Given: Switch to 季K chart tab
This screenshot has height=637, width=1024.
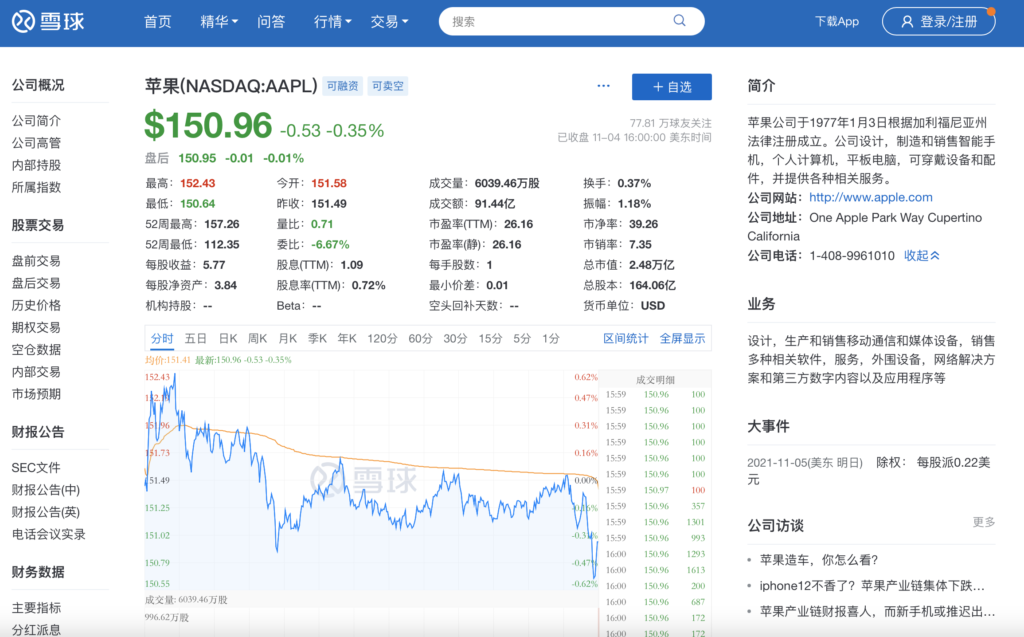Looking at the screenshot, I should (317, 338).
